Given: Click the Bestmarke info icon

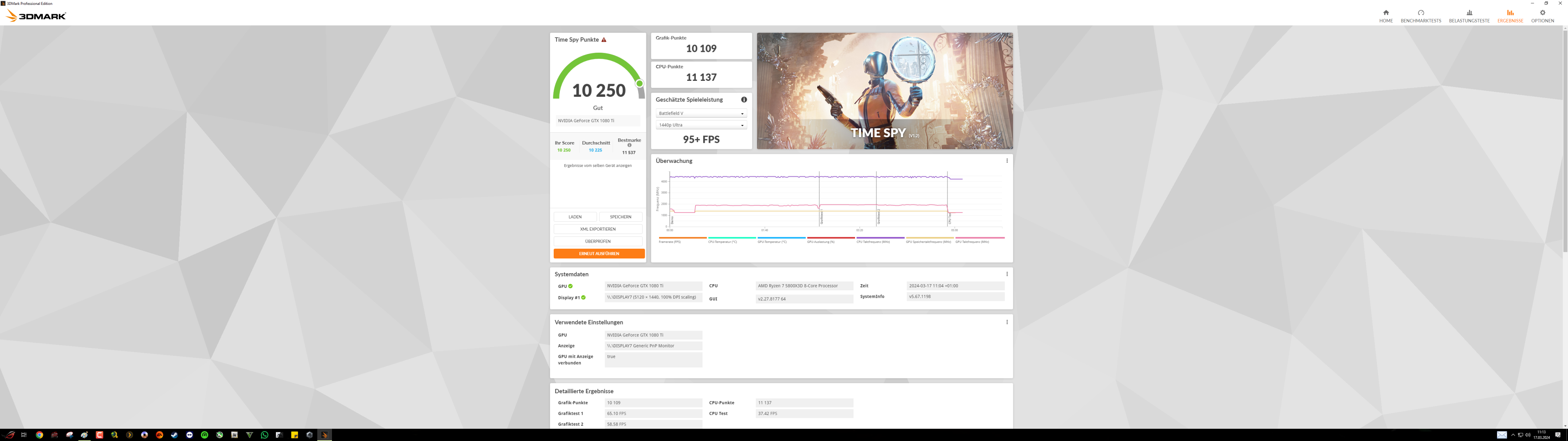Looking at the screenshot, I should pos(629,146).
